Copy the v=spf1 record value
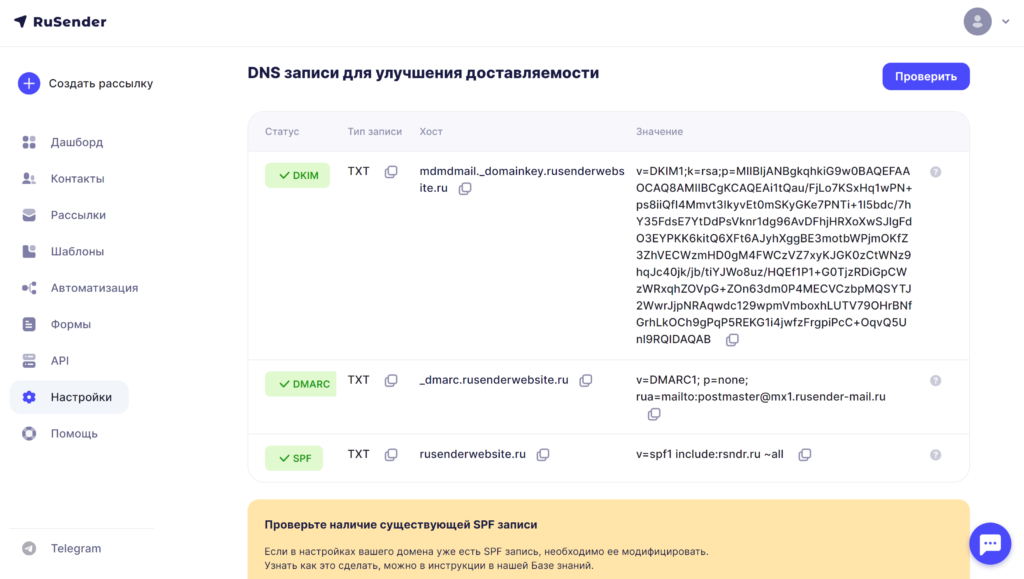This screenshot has width=1024, height=579. [805, 455]
